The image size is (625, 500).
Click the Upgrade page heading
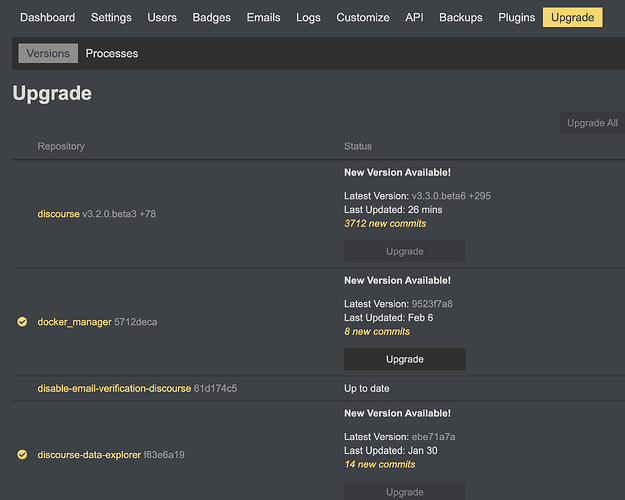tap(52, 94)
